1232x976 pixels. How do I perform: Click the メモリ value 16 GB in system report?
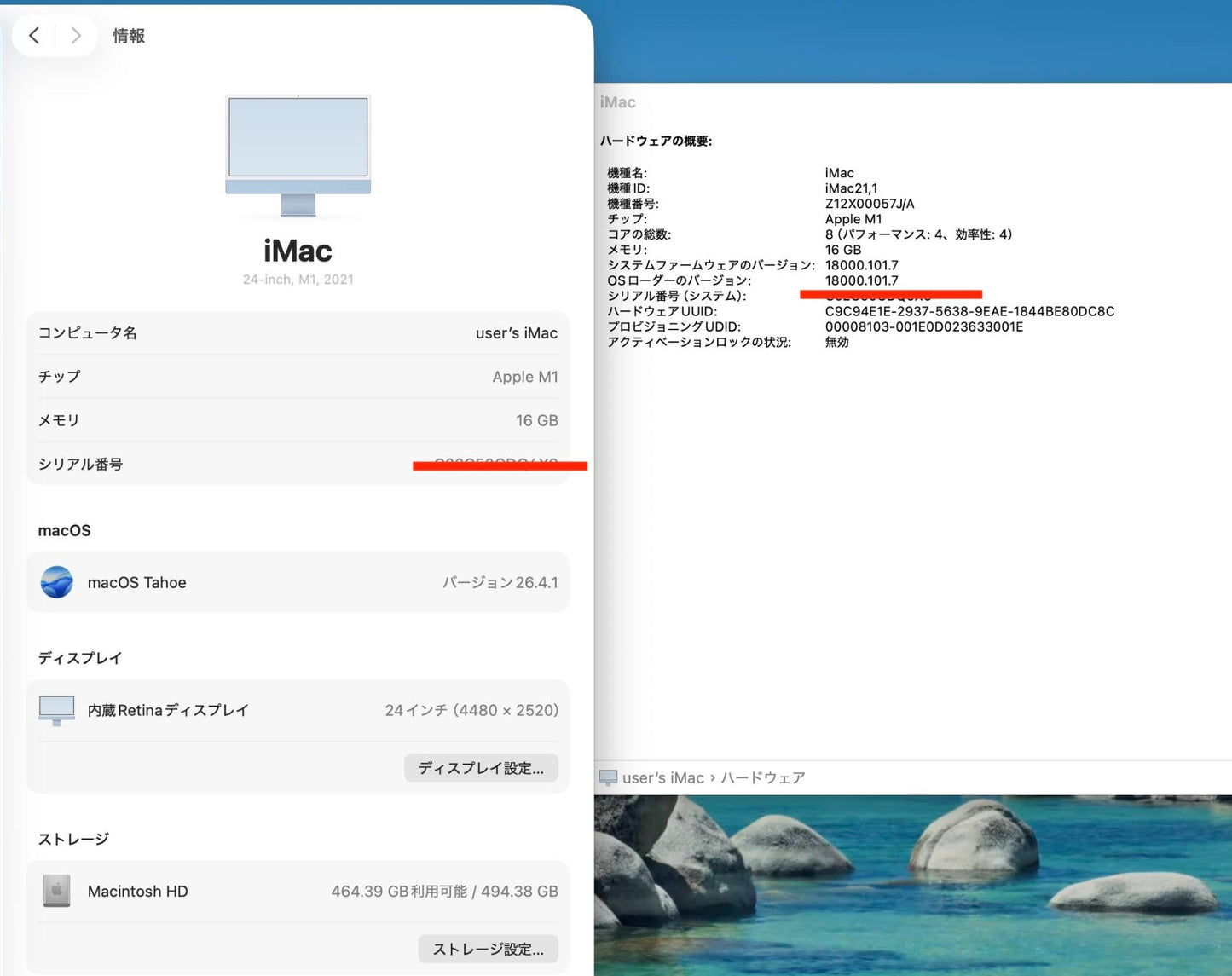(843, 250)
